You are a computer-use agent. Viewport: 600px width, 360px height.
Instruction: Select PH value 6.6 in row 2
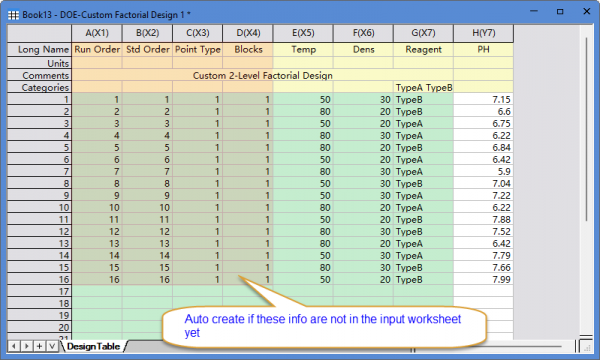click(483, 111)
